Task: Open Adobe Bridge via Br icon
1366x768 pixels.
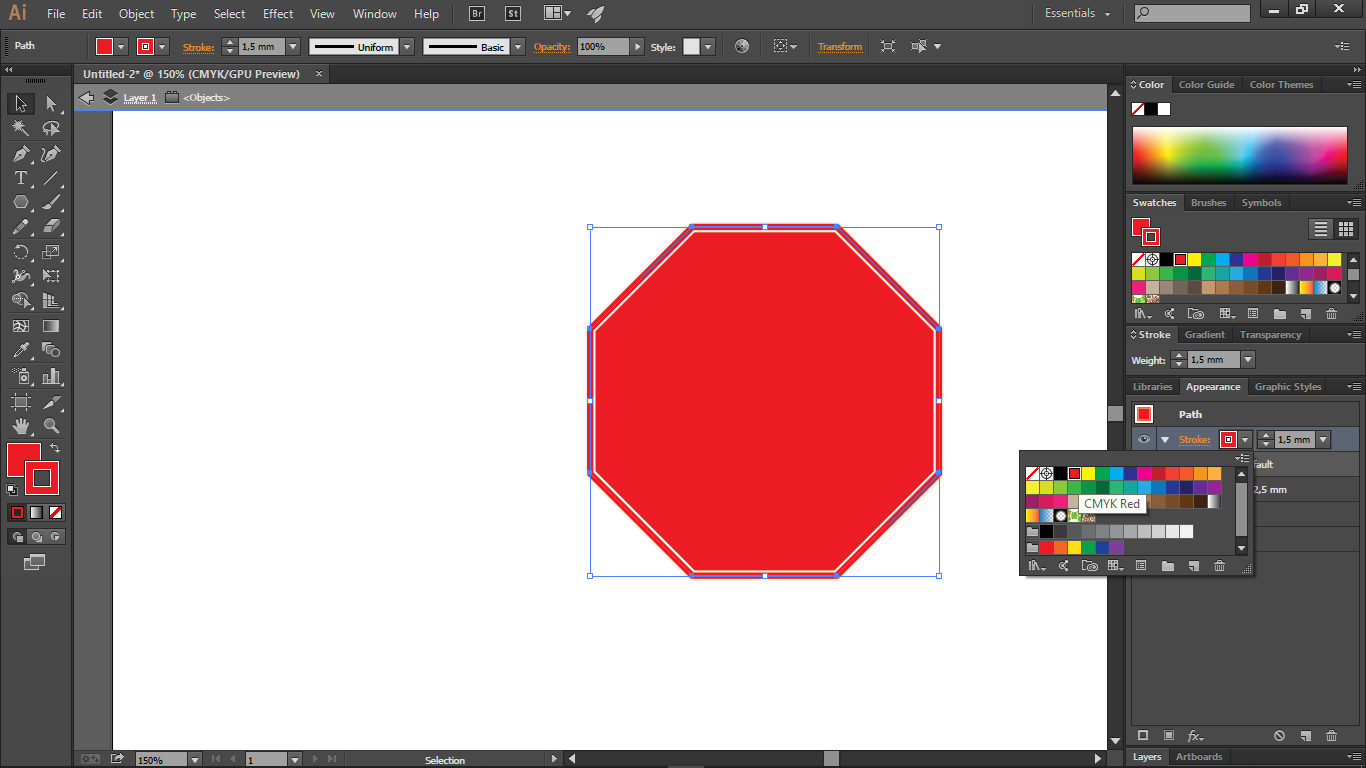Action: (x=477, y=13)
